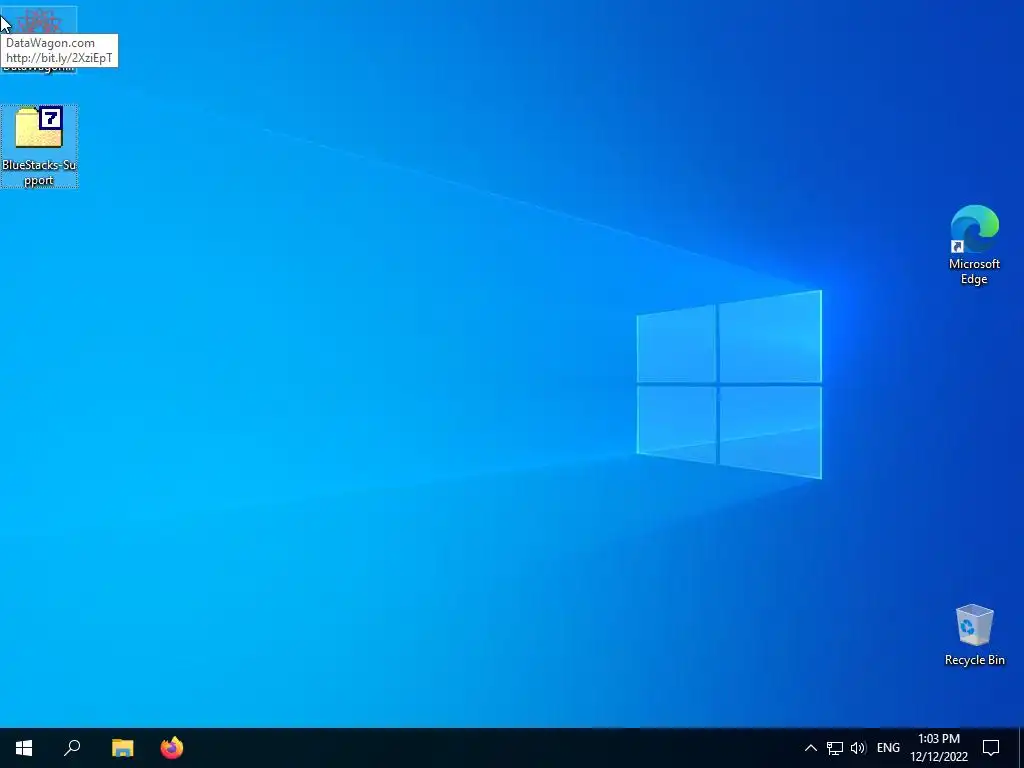Select the BlueStacks-Support archive icon

click(x=39, y=146)
